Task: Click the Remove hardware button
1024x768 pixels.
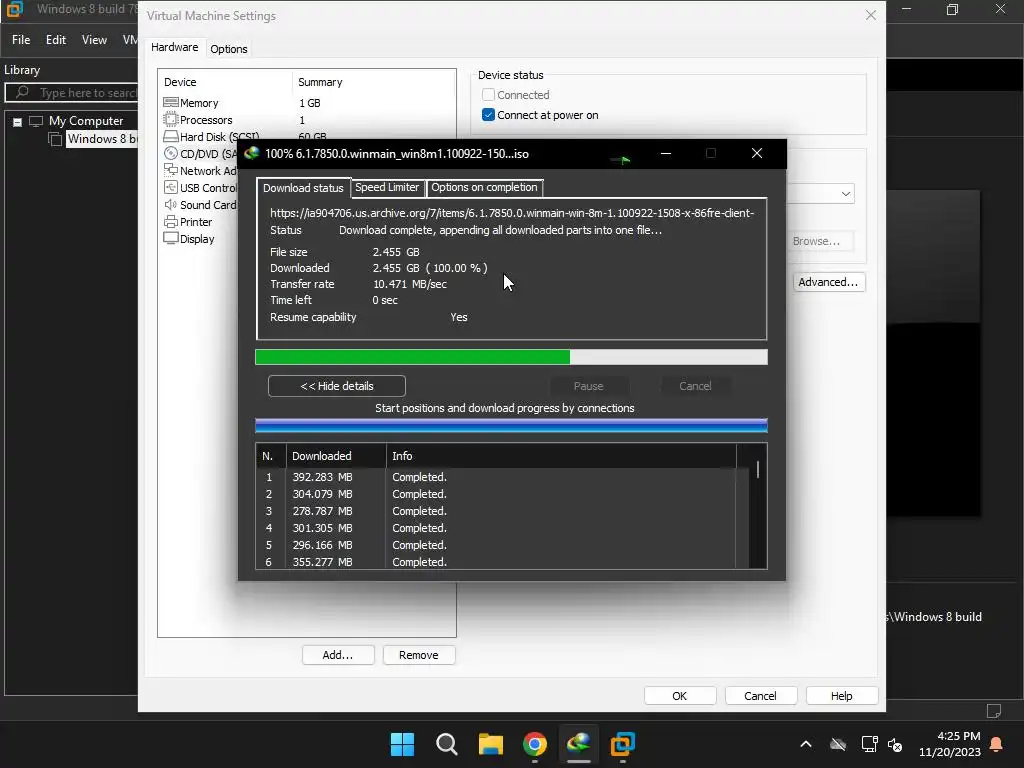Action: [419, 655]
